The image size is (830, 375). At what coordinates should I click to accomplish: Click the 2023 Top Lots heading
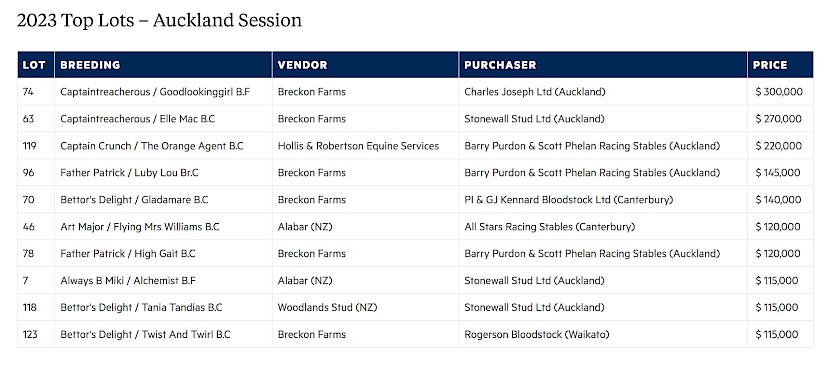[x=159, y=20]
